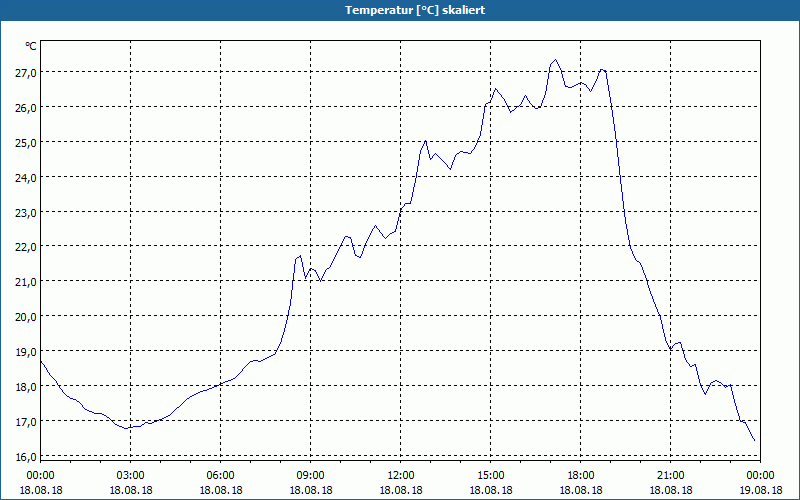
Task: Click the 18.08.18 date under 12:00
Action: click(400, 490)
